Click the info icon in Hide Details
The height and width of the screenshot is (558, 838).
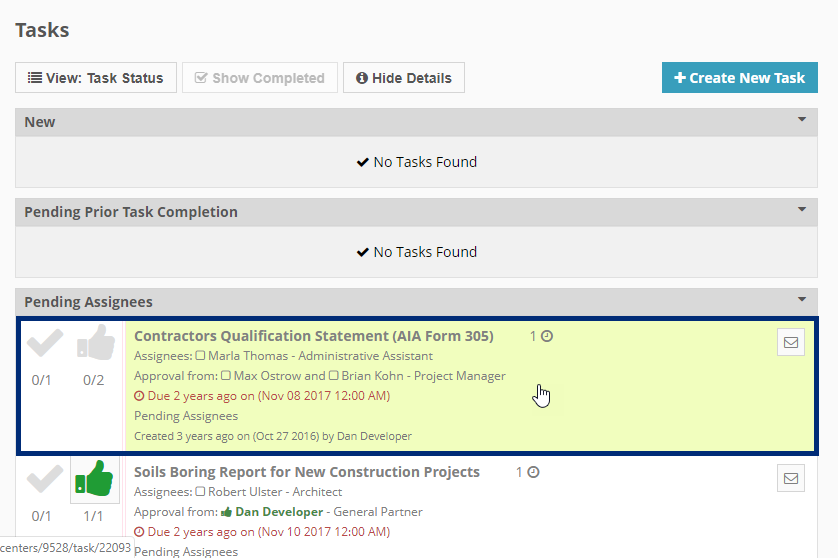point(362,78)
